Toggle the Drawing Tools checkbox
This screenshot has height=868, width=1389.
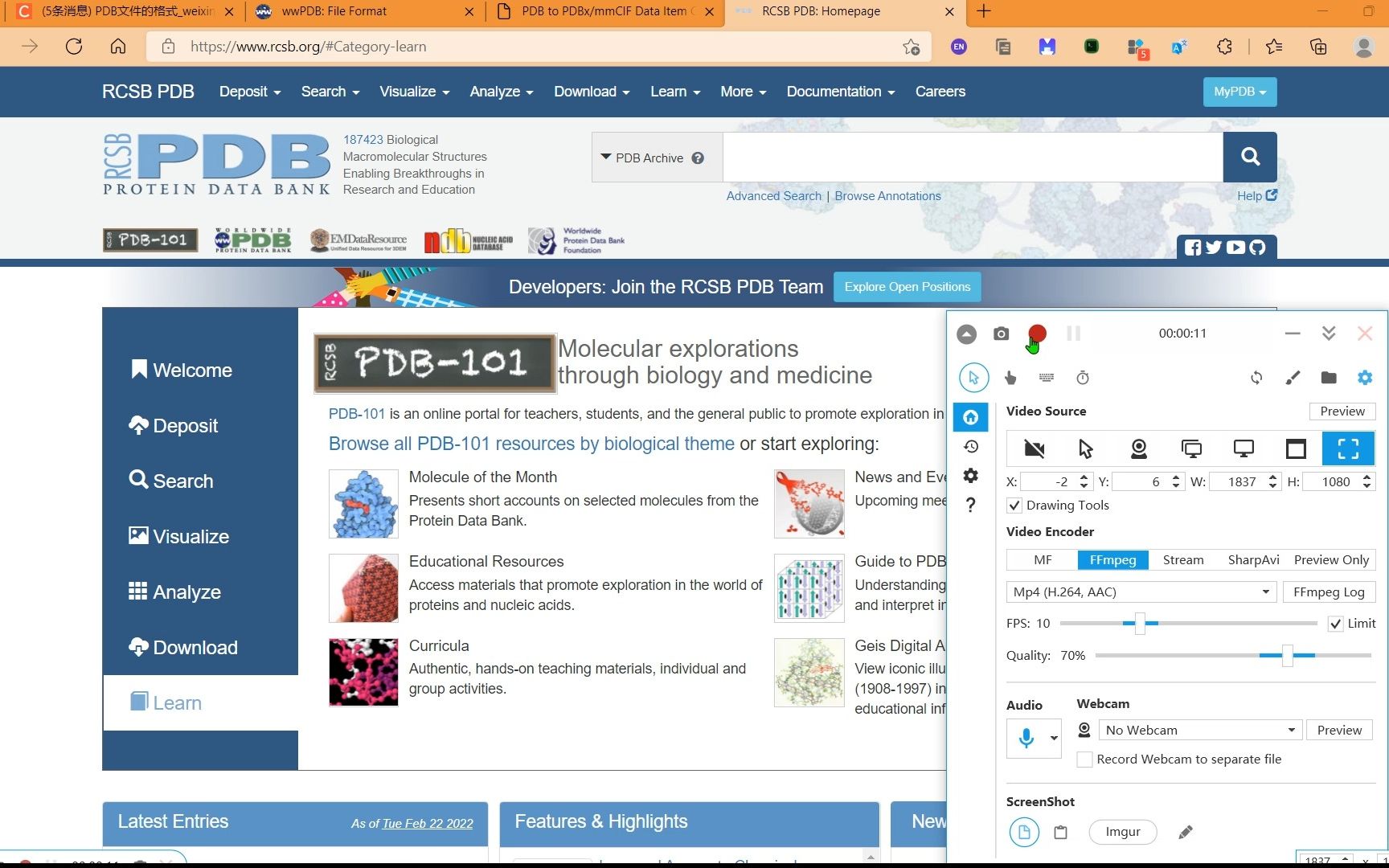tap(1014, 506)
